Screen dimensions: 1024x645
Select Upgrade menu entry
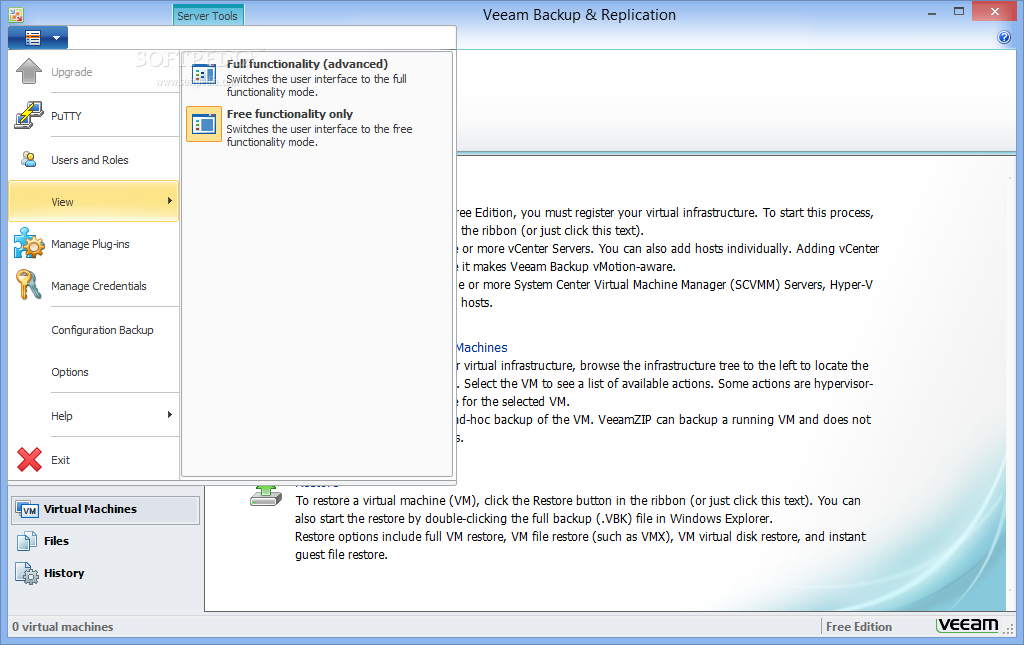tap(94, 72)
